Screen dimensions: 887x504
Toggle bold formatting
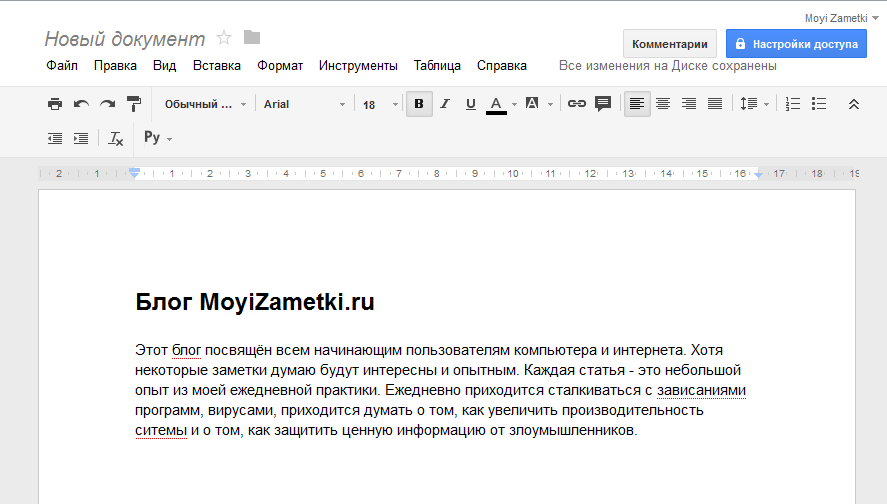pos(419,104)
